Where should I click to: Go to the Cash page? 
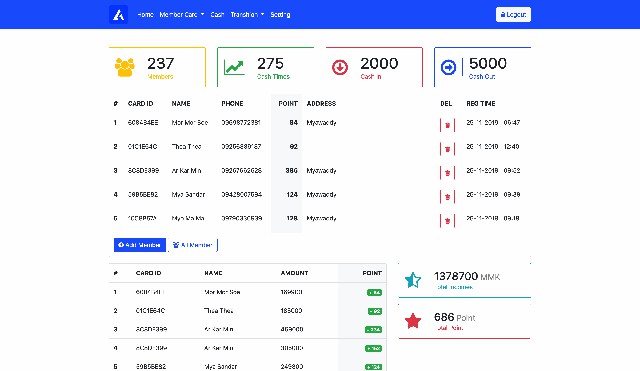point(217,14)
